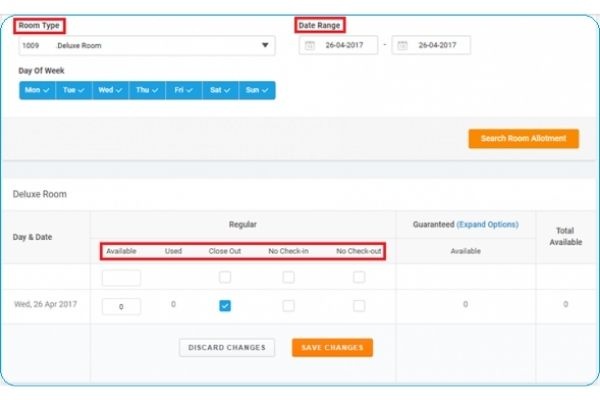Check No Check-out for 26 Apr 2017
The image size is (600, 400).
359,306
